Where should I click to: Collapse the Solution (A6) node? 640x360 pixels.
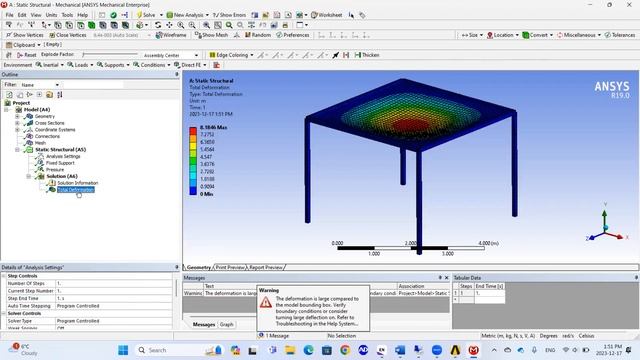tap(29, 176)
